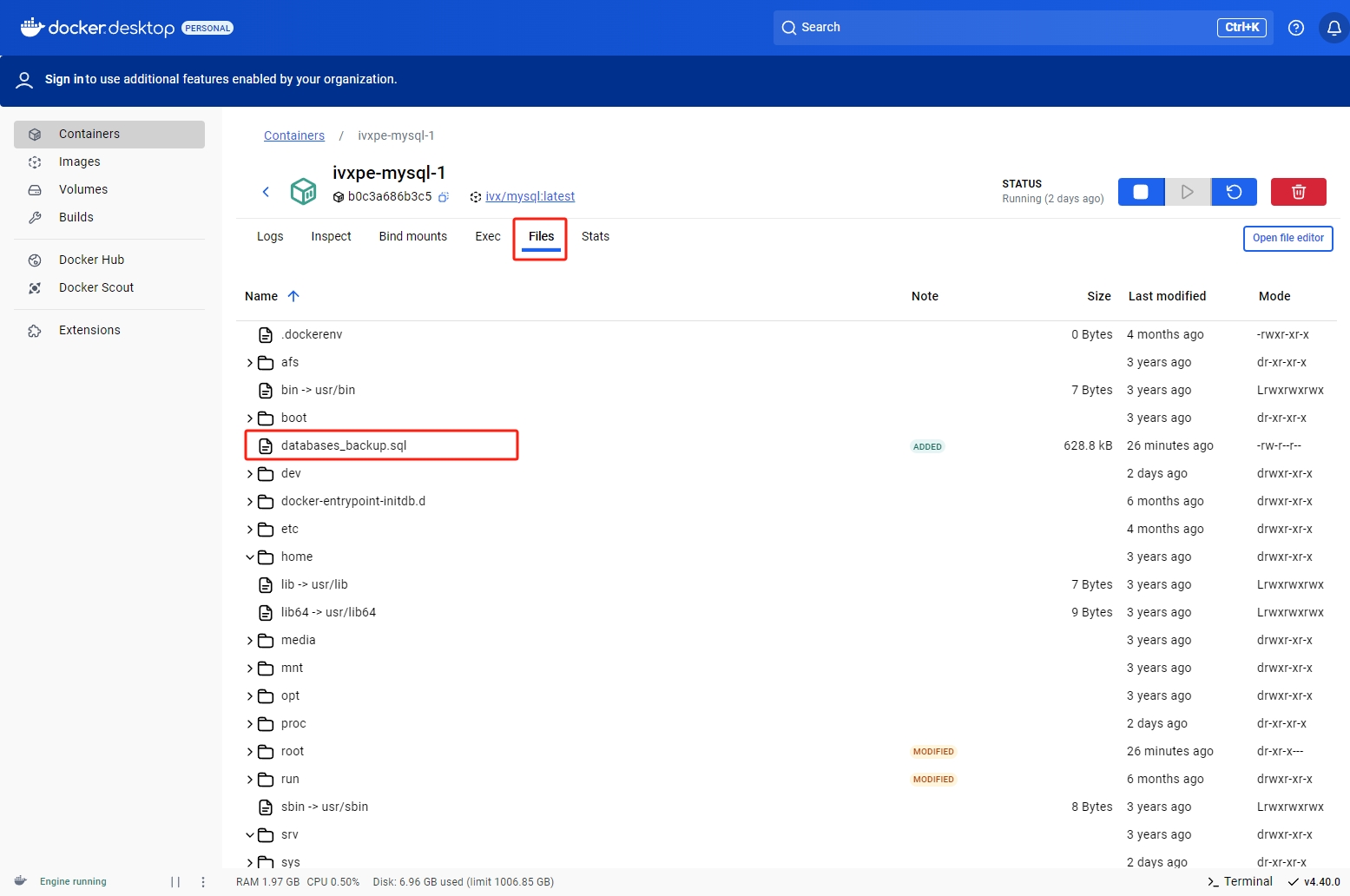Click the Containers cube icon in sidebar
Screen dimensions: 1350x896
pyautogui.click(x=35, y=135)
